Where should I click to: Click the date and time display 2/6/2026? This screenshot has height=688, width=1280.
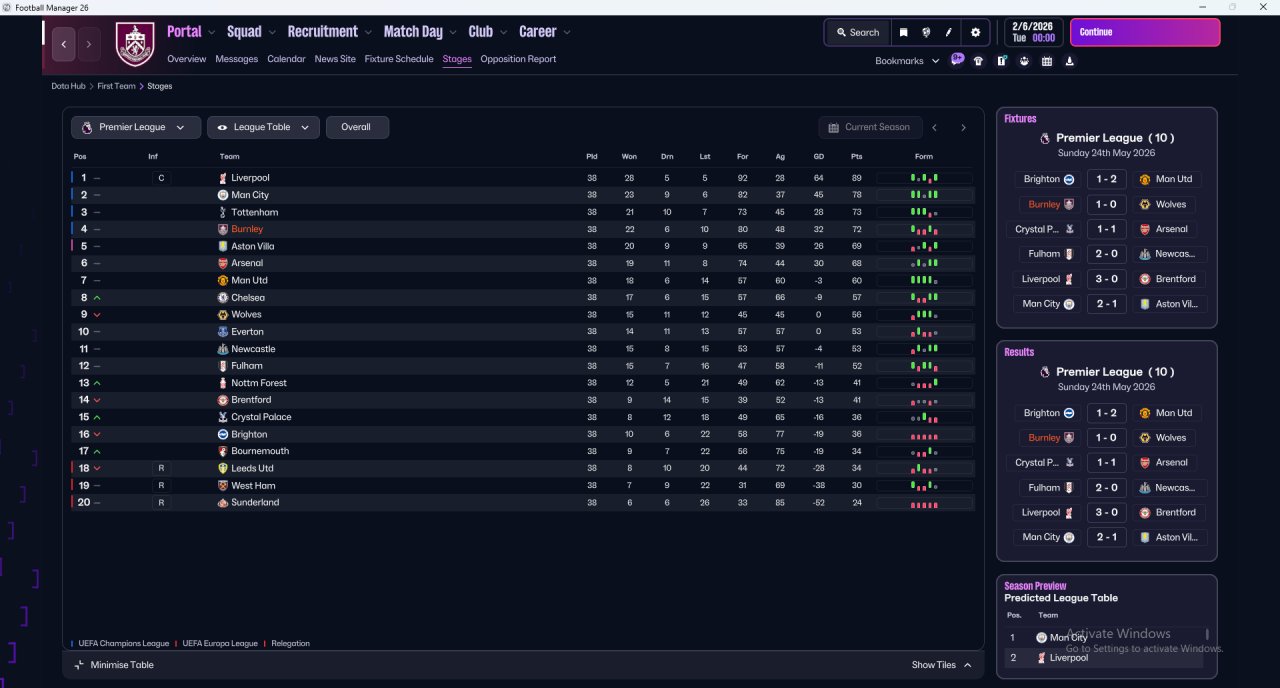(1033, 32)
